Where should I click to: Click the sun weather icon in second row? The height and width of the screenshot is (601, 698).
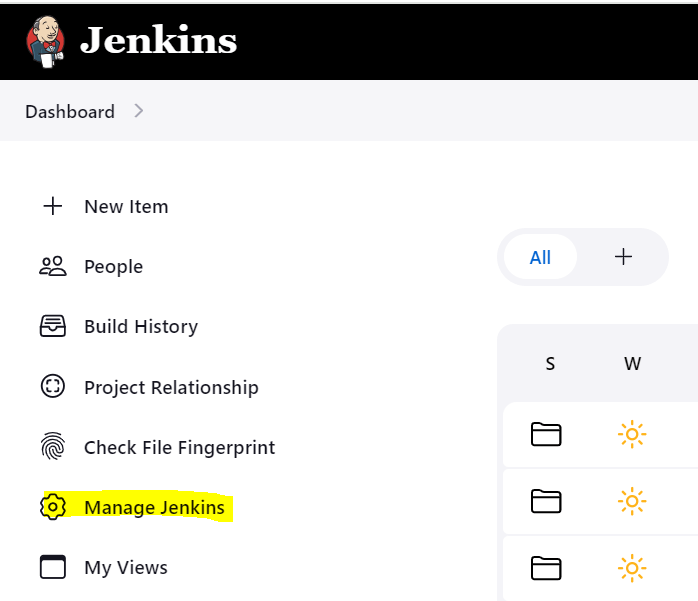coord(631,501)
